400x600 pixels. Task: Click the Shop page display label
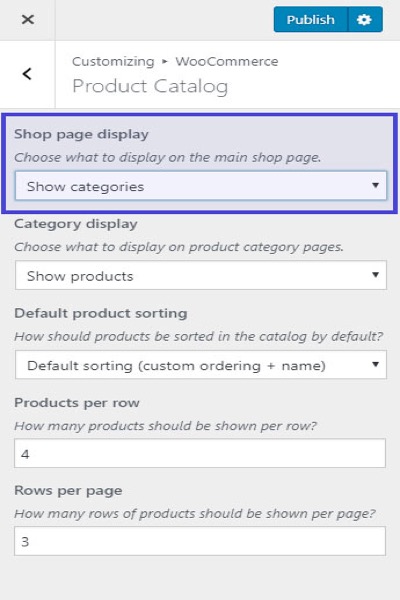click(x=81, y=134)
